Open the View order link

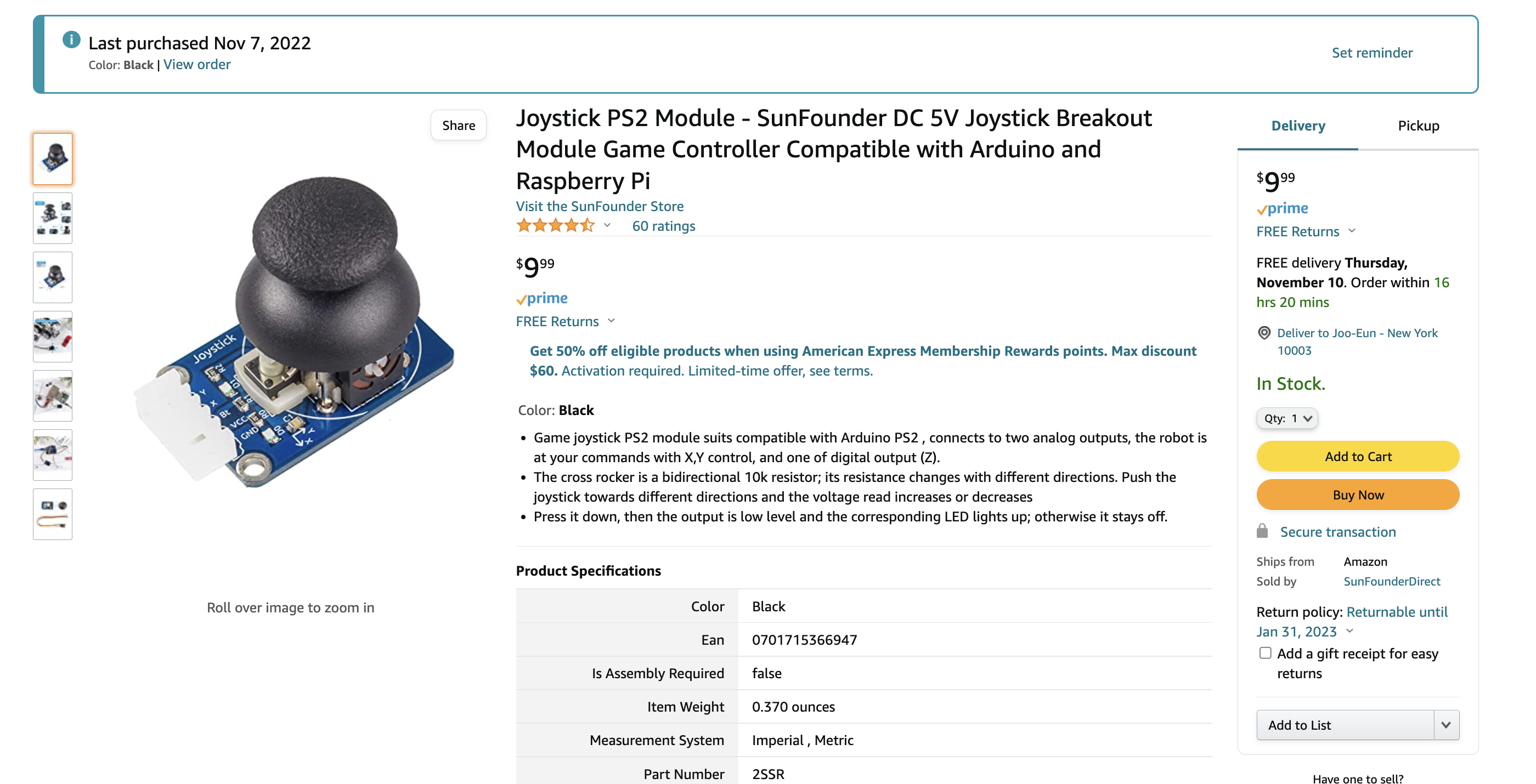(197, 64)
